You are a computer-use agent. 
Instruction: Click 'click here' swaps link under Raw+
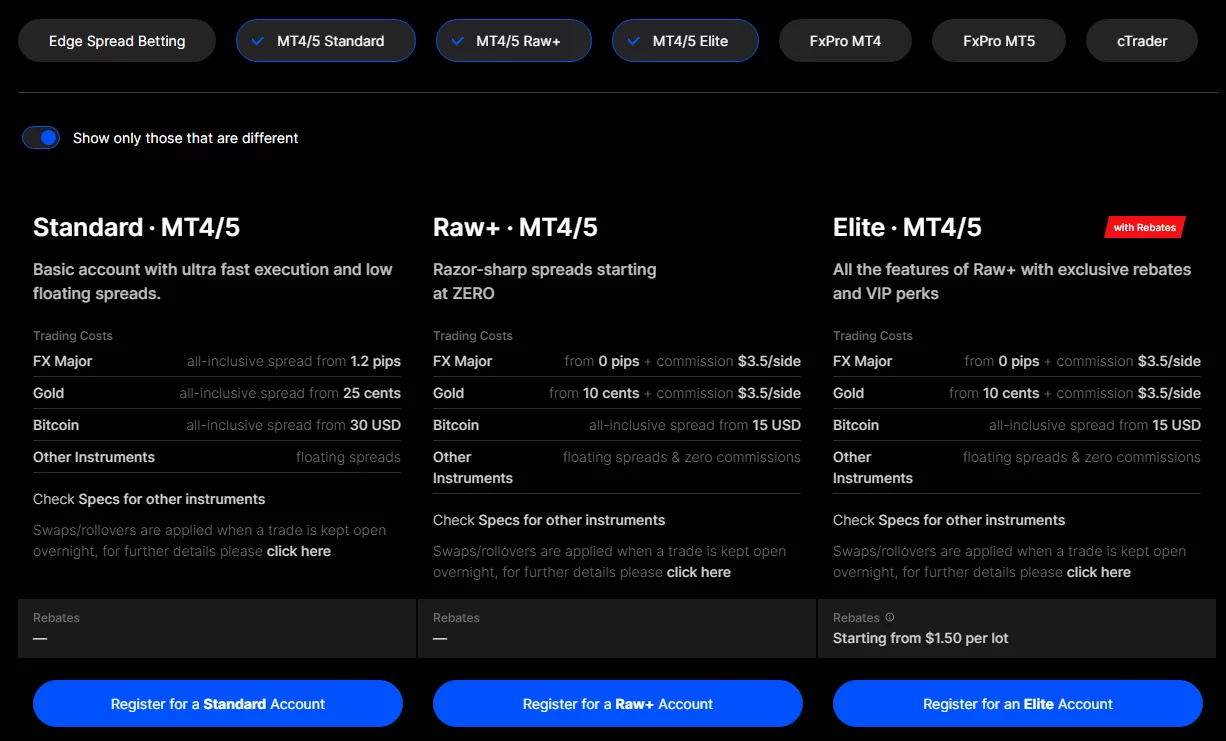click(x=699, y=572)
